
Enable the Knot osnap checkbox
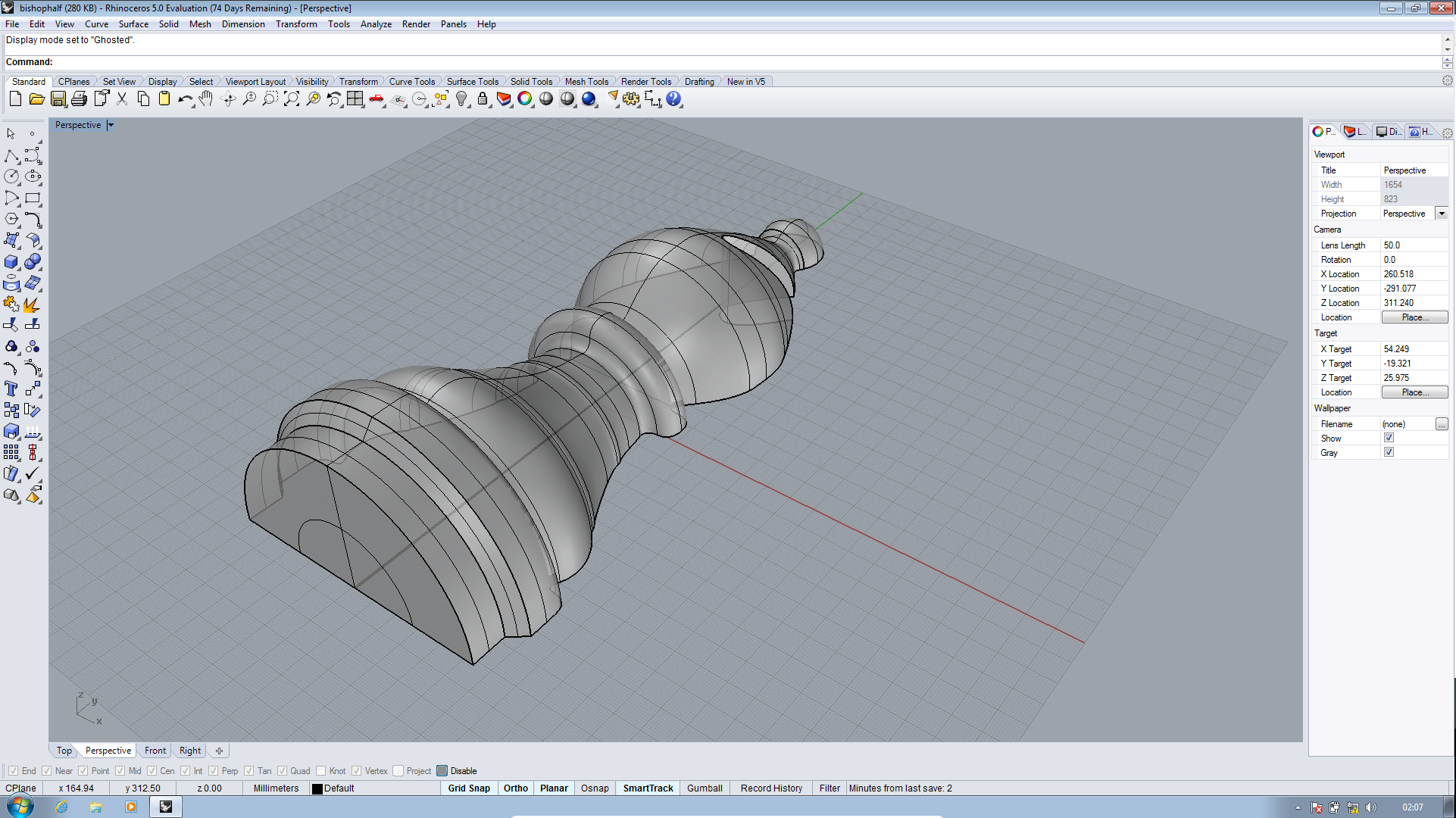pos(321,771)
